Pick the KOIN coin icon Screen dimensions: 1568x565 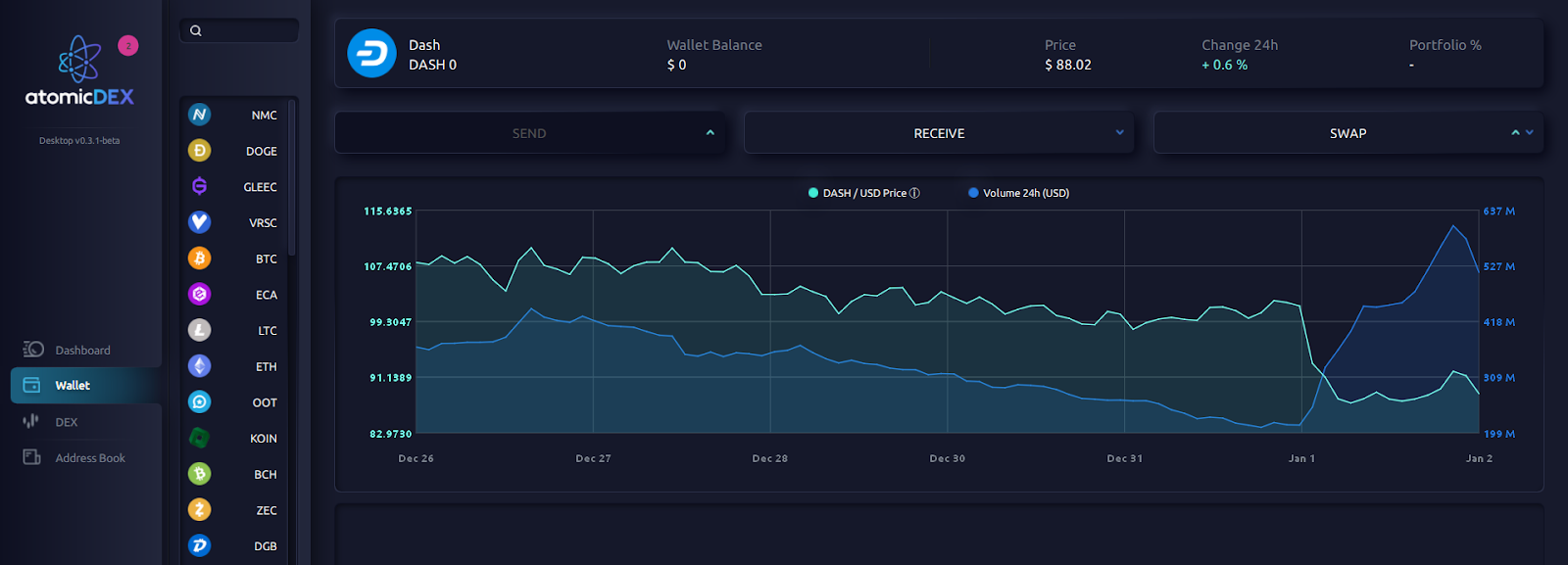click(x=200, y=438)
